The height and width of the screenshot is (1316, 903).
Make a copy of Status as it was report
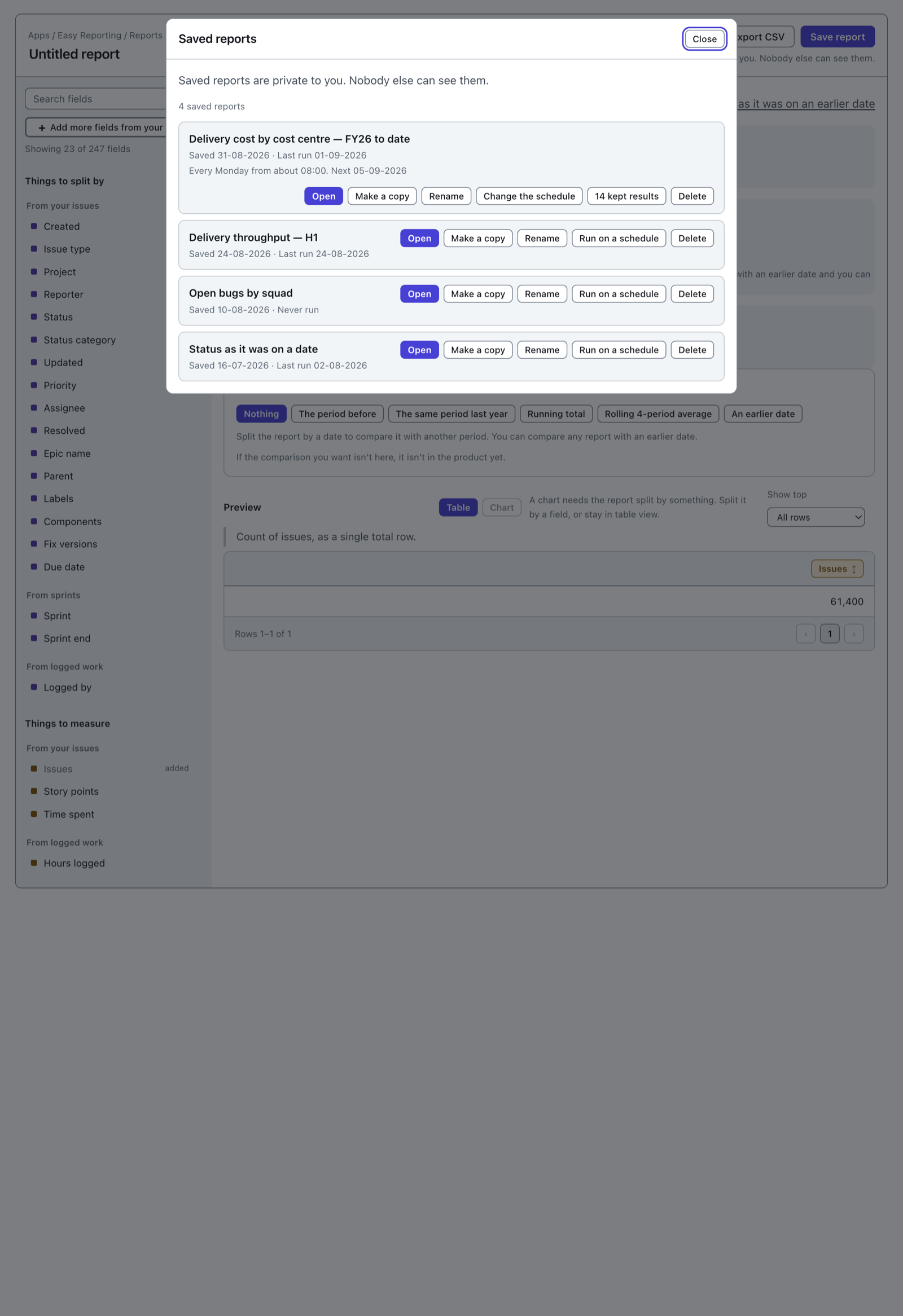click(x=477, y=350)
